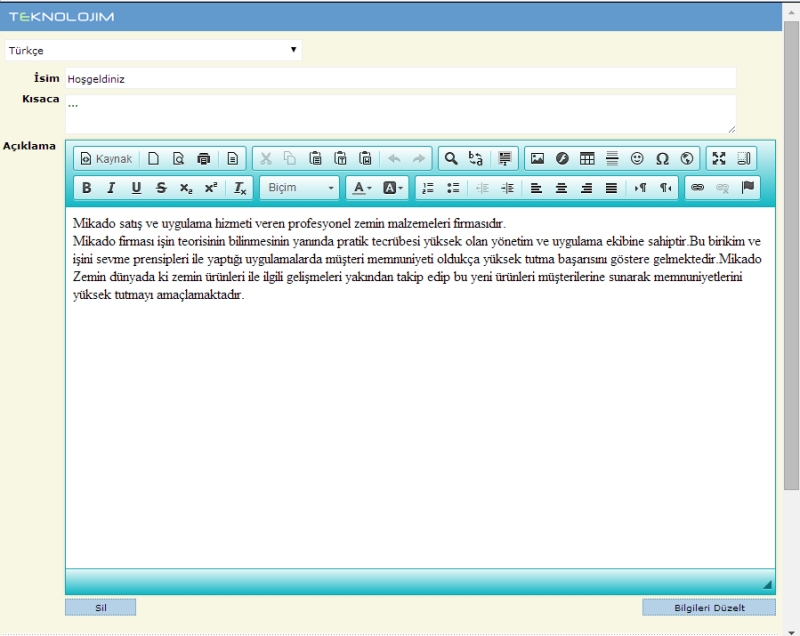This screenshot has width=800, height=636.
Task: Open the templates icon
Action: tap(233, 159)
